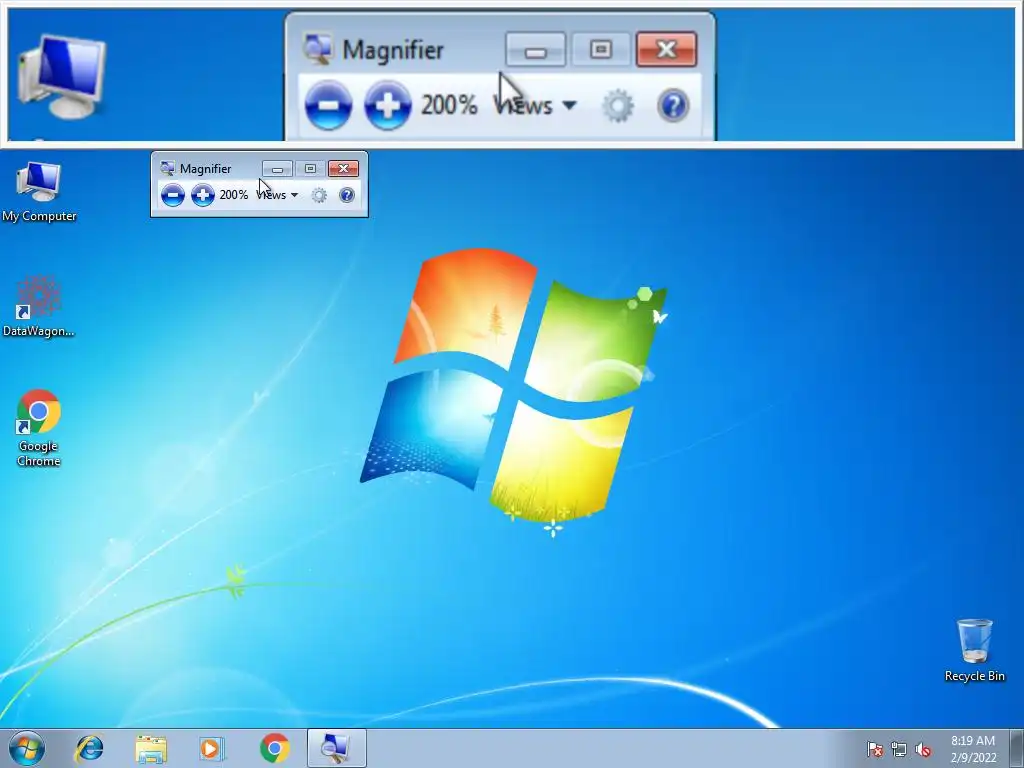Image resolution: width=1024 pixels, height=768 pixels.
Task: Select the My Computer desktop icon with its label
Action: tap(39, 192)
